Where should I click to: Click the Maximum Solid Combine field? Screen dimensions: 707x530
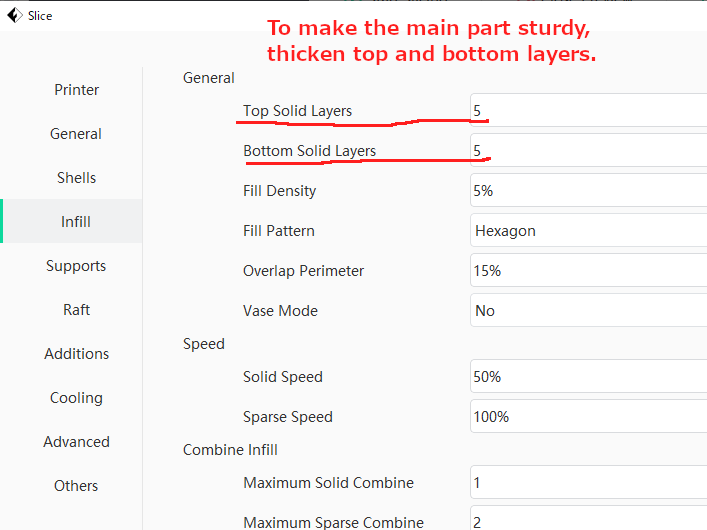(588, 483)
